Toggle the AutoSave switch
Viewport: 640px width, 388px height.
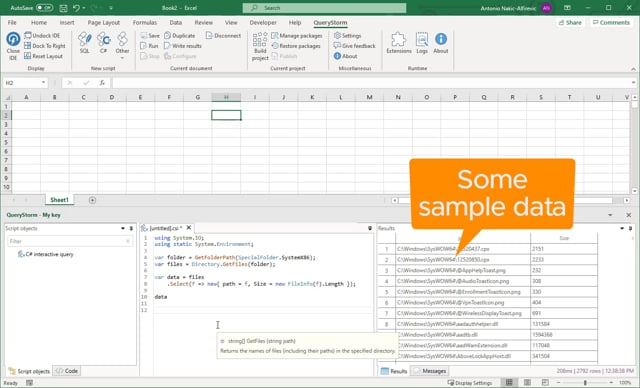44,8
